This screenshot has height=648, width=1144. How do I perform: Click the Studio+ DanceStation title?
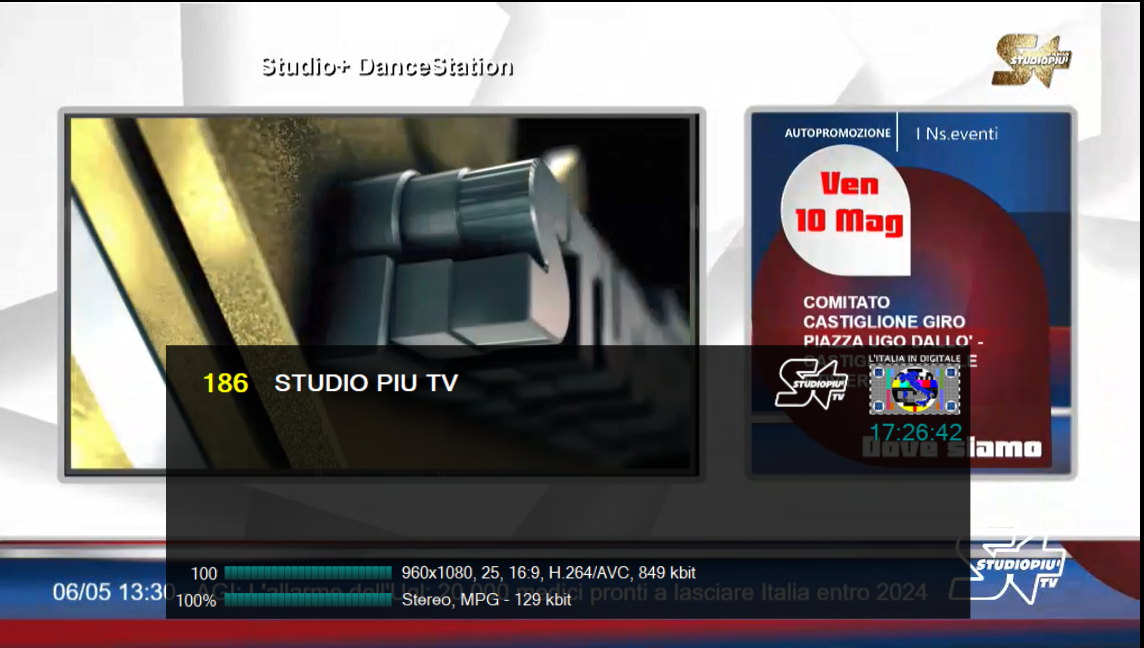(387, 67)
